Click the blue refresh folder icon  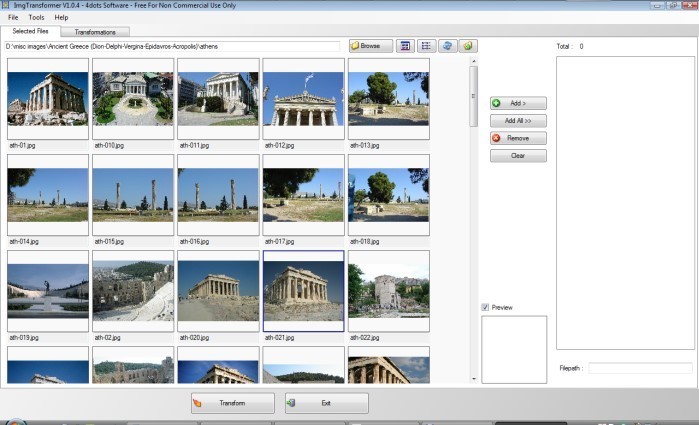pos(448,46)
